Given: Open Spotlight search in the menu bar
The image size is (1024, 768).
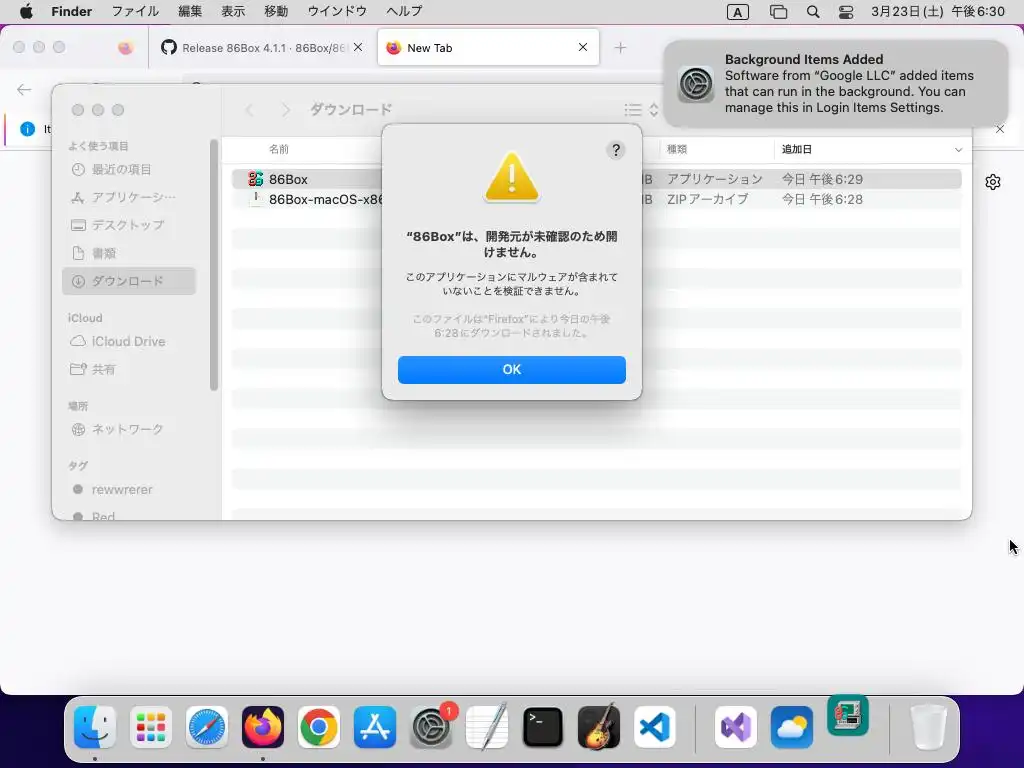Looking at the screenshot, I should pos(812,12).
